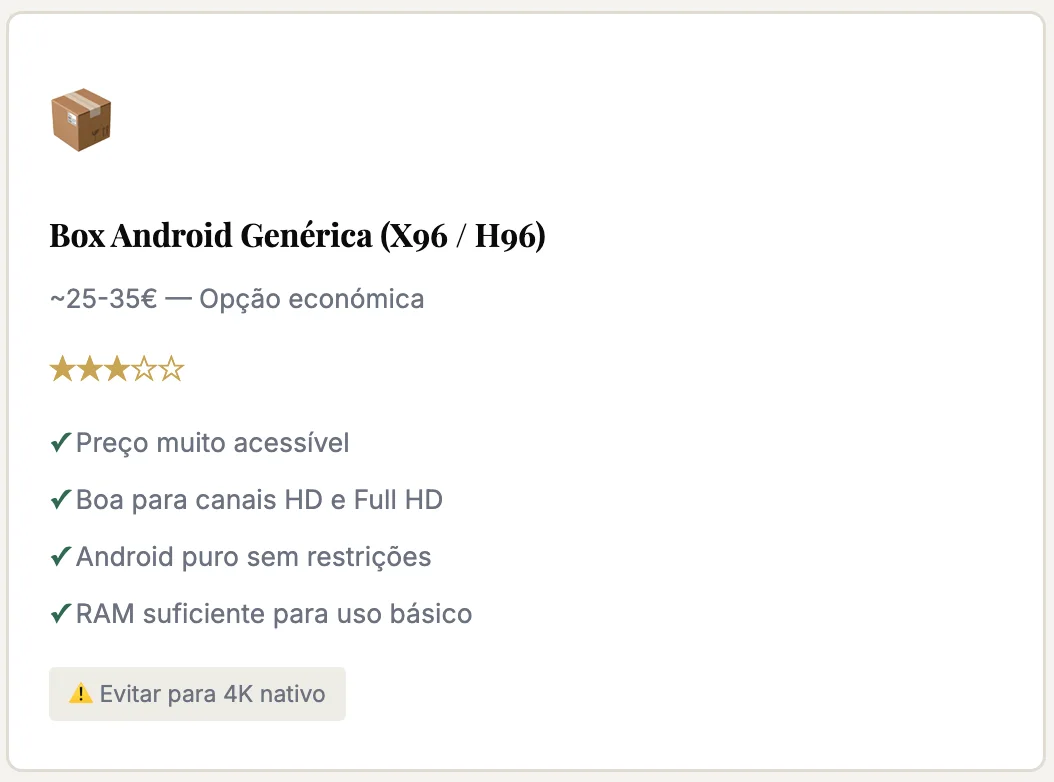Click checkmark beside Preço muito acessível
1054x782 pixels.
point(60,443)
